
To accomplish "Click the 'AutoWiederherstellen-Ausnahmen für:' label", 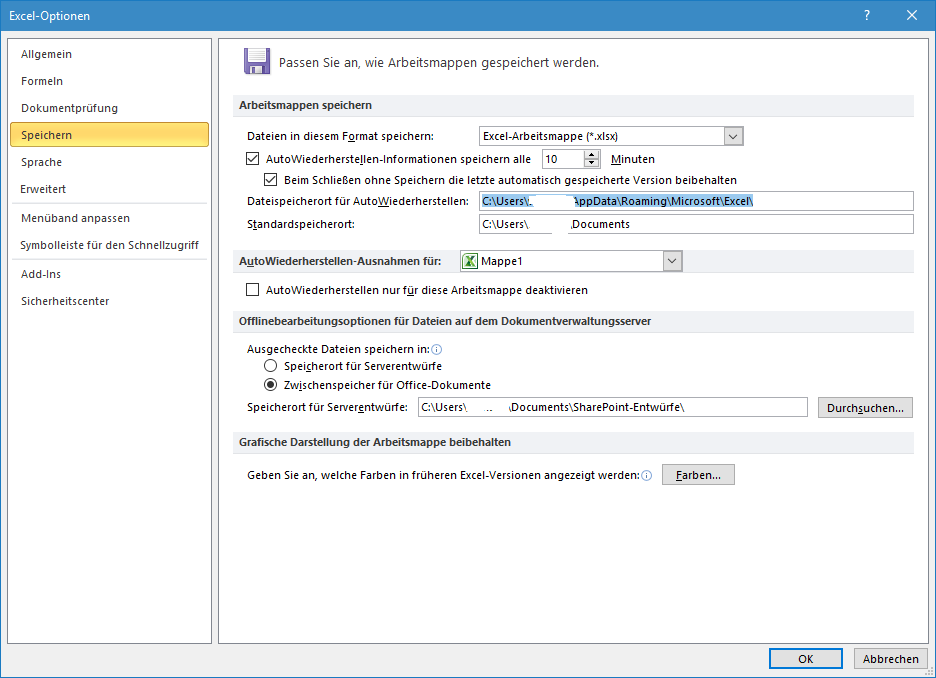I will (x=340, y=261).
